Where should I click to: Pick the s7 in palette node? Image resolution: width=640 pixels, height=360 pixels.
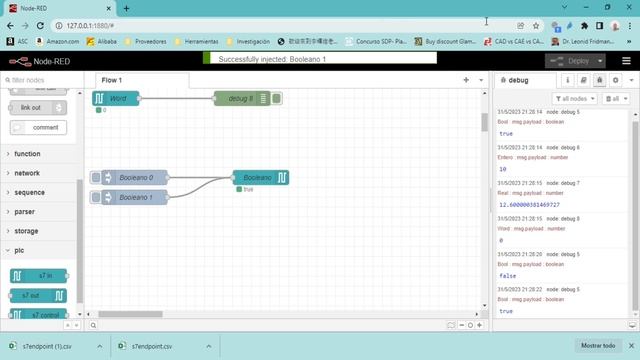[38, 276]
